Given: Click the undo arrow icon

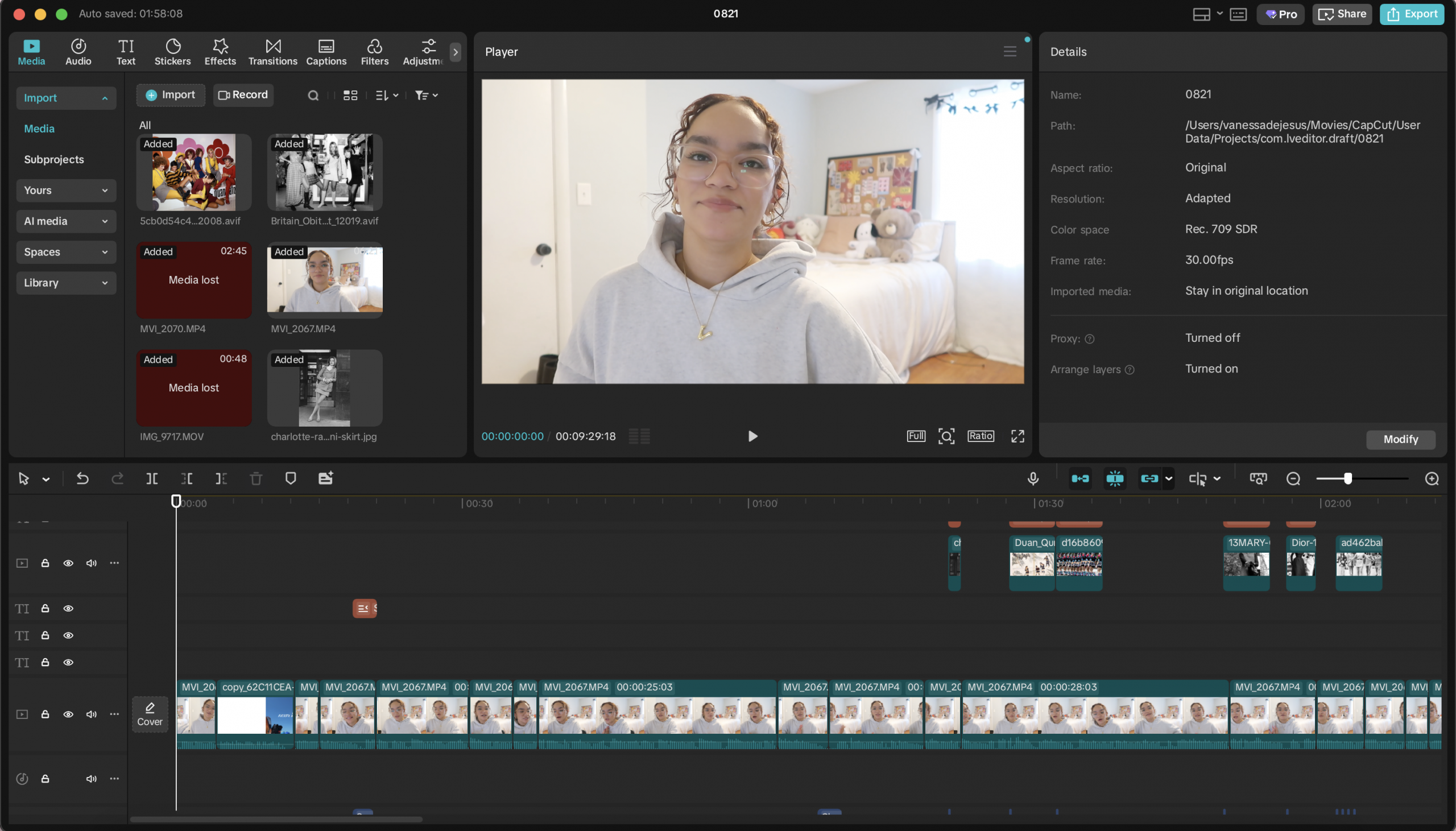Looking at the screenshot, I should 82,478.
